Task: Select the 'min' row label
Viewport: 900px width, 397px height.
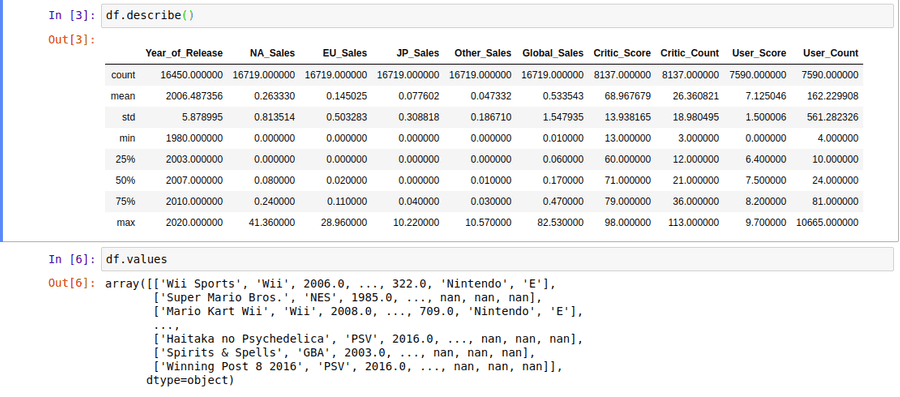Action: (x=127, y=138)
